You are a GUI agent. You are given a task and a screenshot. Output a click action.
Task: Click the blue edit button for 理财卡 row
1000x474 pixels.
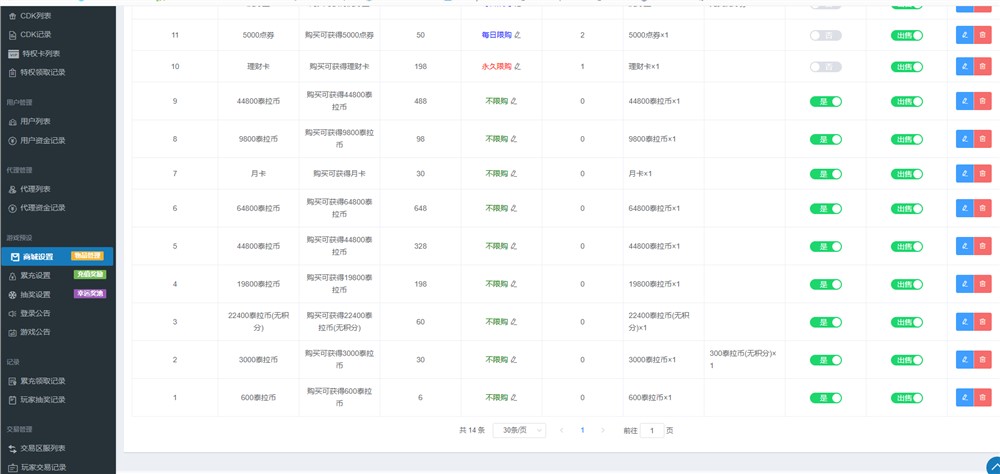pos(964,66)
